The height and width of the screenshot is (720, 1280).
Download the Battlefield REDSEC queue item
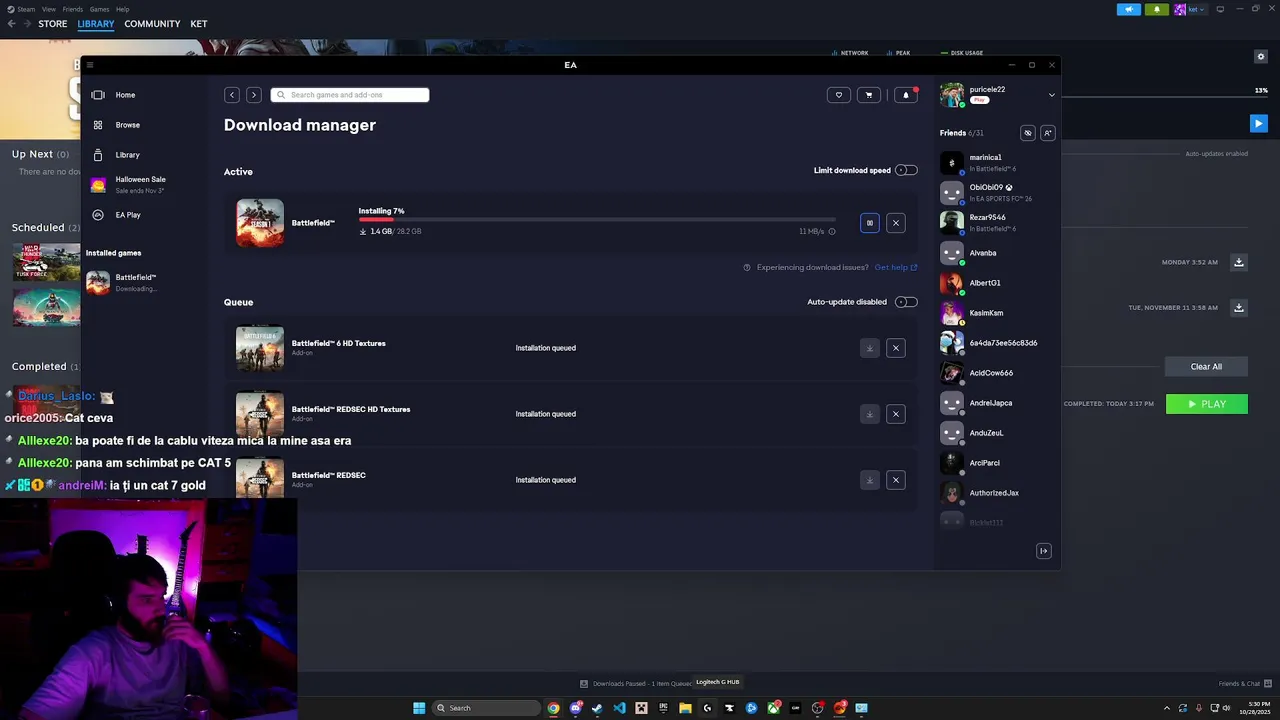point(870,480)
